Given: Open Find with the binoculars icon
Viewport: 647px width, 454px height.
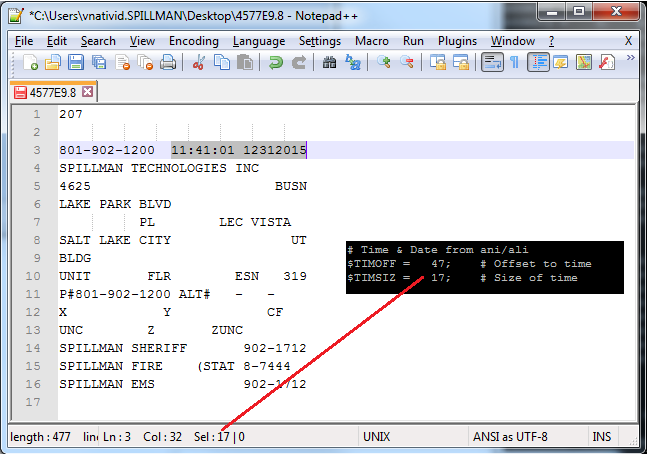Looking at the screenshot, I should click(x=329, y=63).
